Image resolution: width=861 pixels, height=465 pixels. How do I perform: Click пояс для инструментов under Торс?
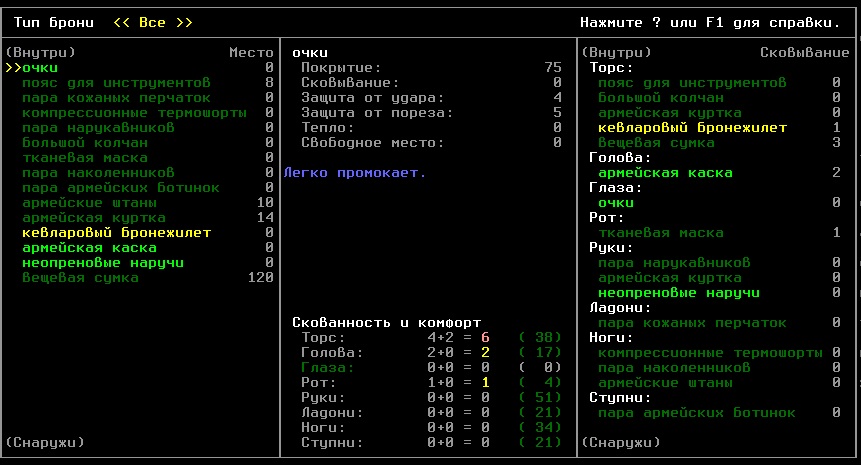coord(692,83)
